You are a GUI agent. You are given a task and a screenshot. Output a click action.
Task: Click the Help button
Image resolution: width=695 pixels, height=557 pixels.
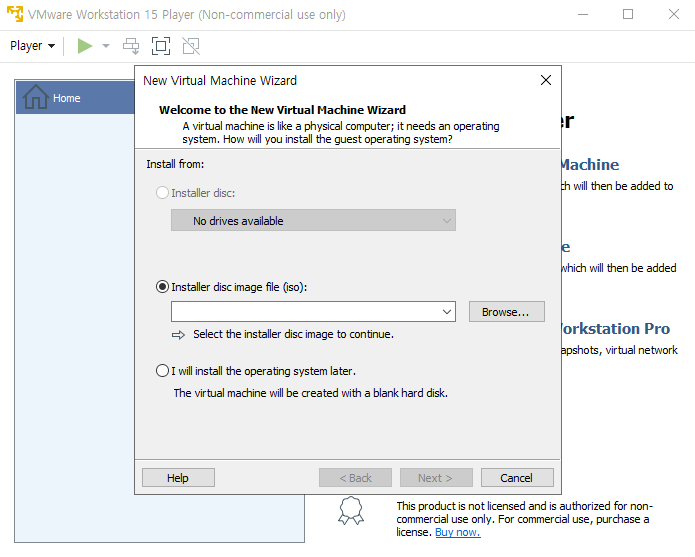click(x=178, y=478)
